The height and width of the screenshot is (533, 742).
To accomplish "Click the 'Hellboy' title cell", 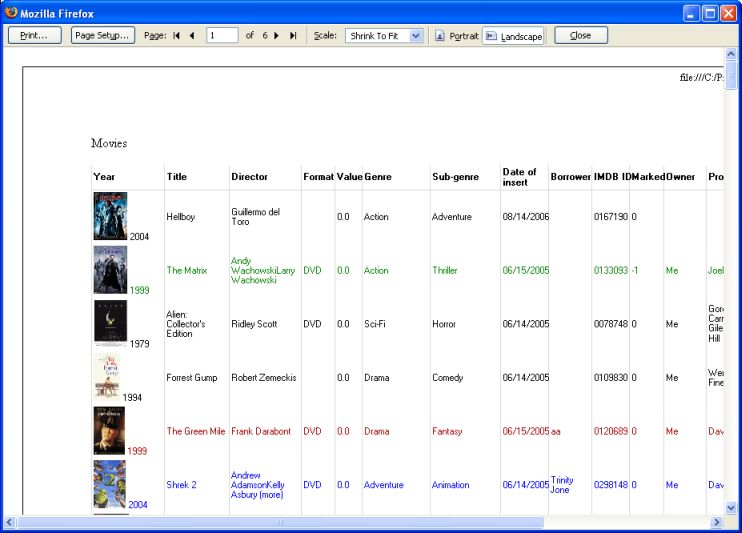I will click(181, 217).
